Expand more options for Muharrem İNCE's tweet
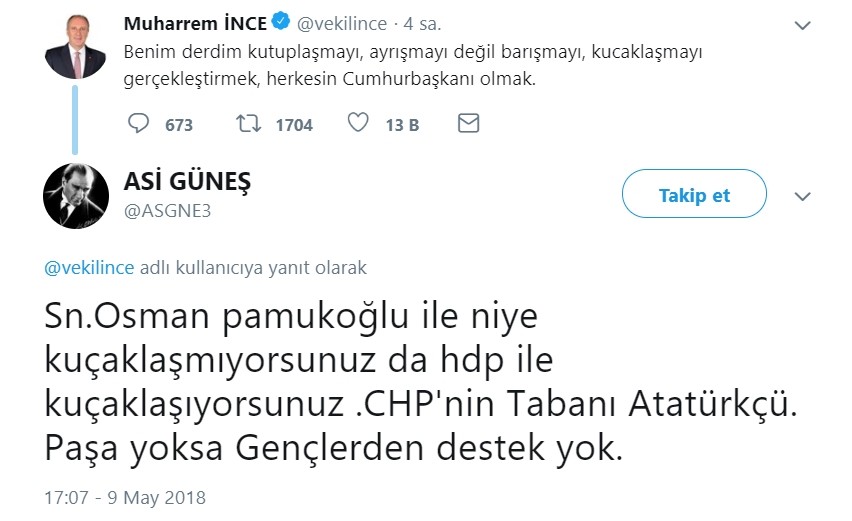The height and width of the screenshot is (521, 852). tap(803, 24)
